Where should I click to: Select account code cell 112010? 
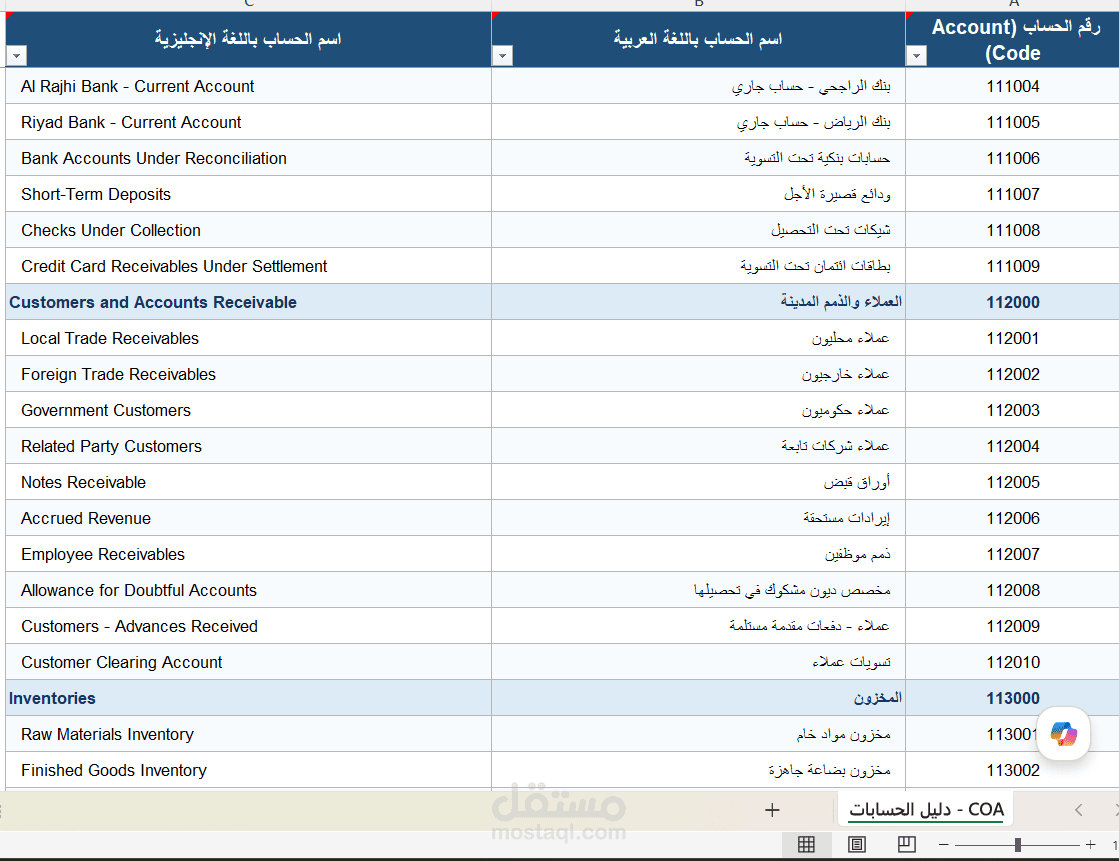point(1013,662)
